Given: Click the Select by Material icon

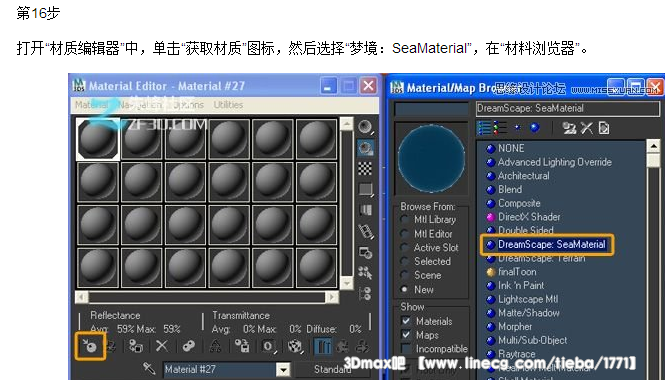Looking at the screenshot, I should (x=365, y=273).
